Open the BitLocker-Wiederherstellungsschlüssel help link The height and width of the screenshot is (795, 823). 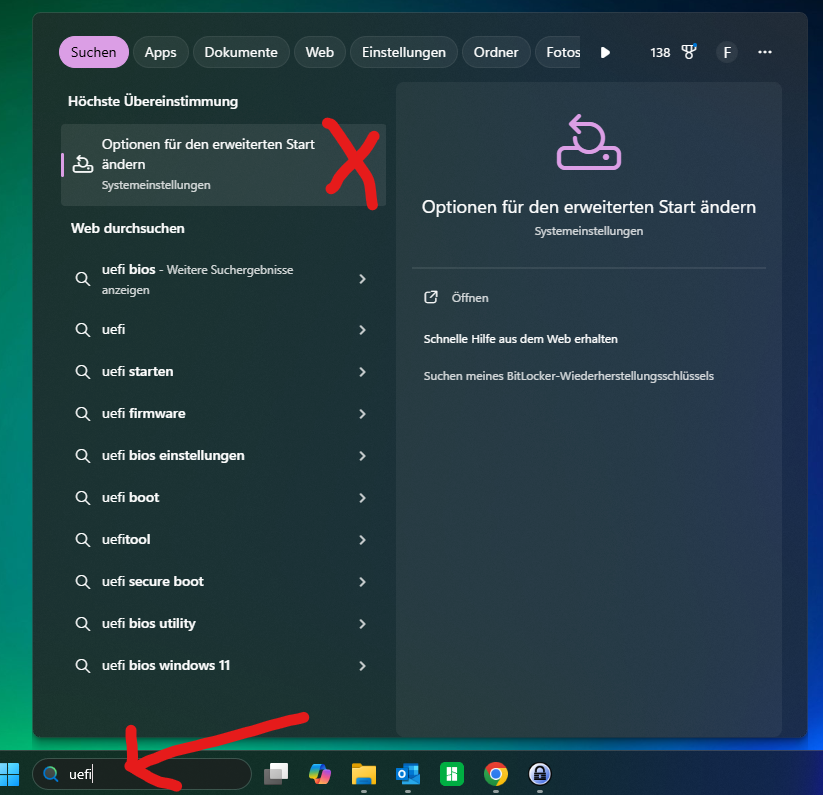568,376
